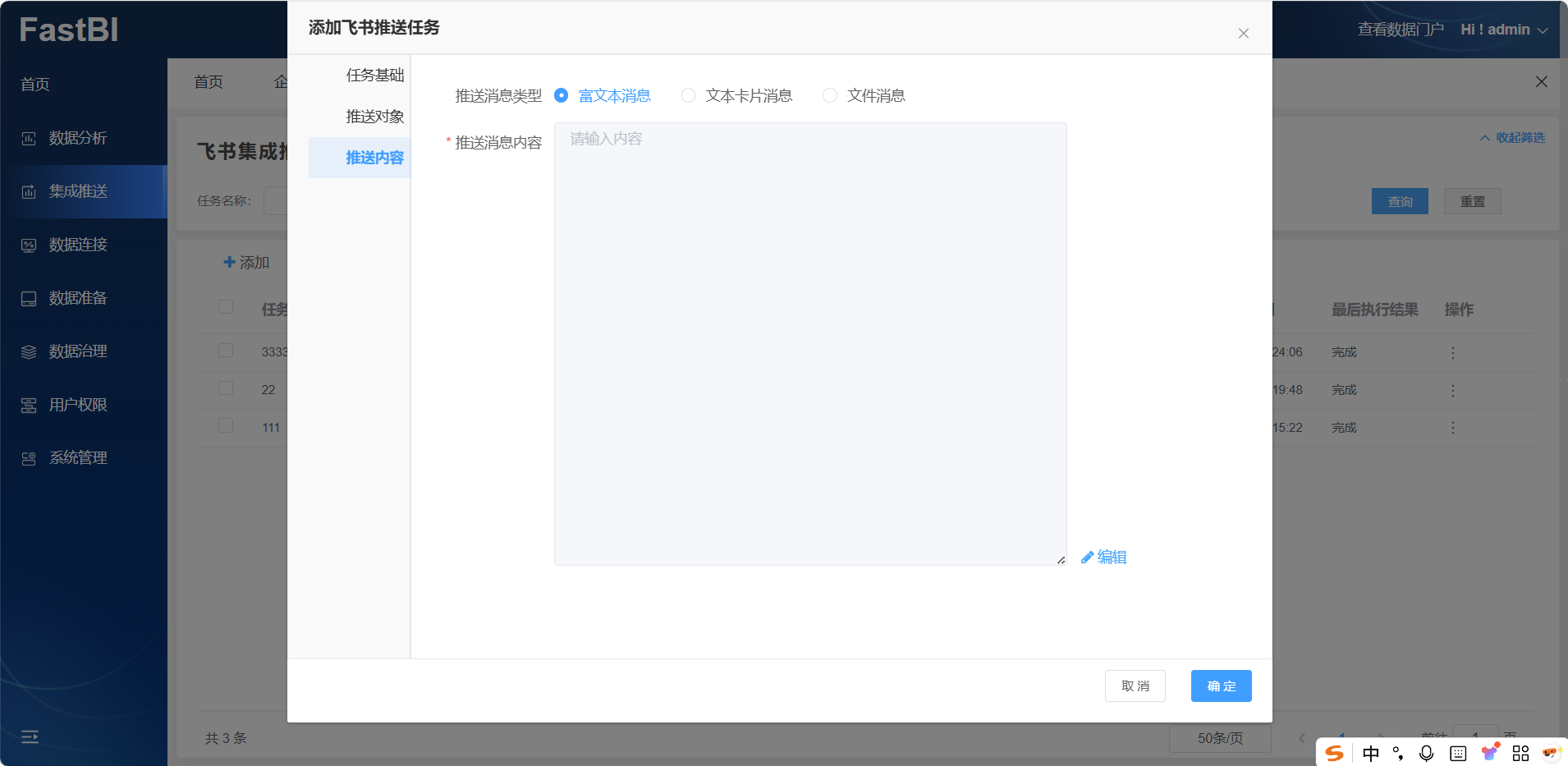Screen dimensions: 1568x766
Task: Click the 取消 cancel button
Action: 1135,686
